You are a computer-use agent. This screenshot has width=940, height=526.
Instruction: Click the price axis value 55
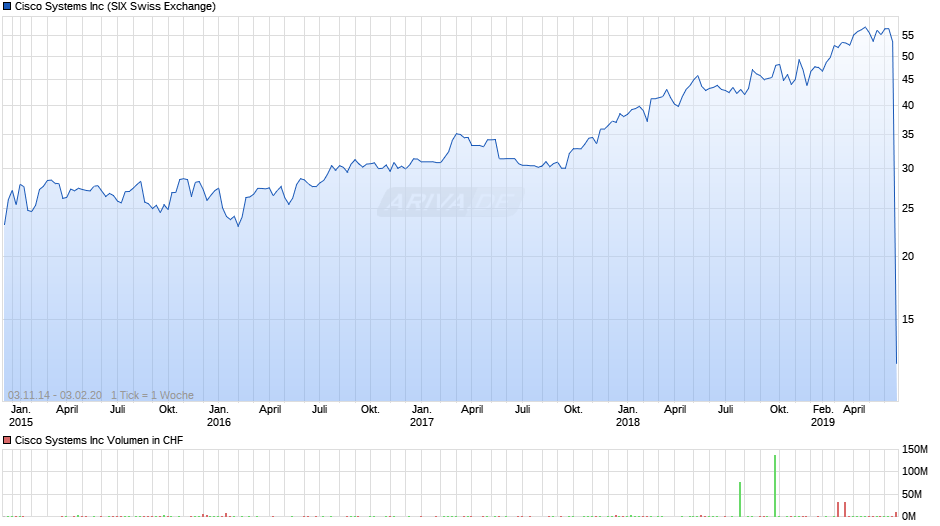(908, 35)
